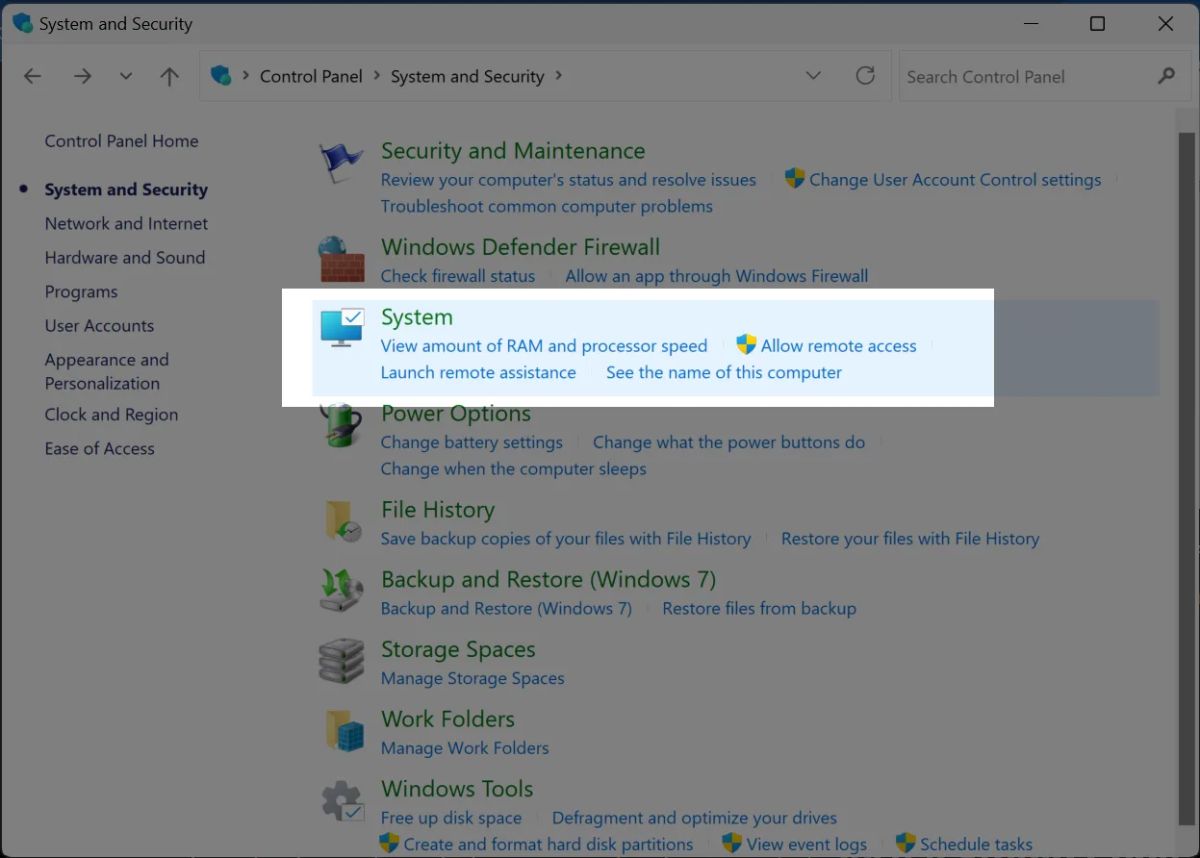
Task: Select Programs category in sidebar
Action: coord(81,291)
